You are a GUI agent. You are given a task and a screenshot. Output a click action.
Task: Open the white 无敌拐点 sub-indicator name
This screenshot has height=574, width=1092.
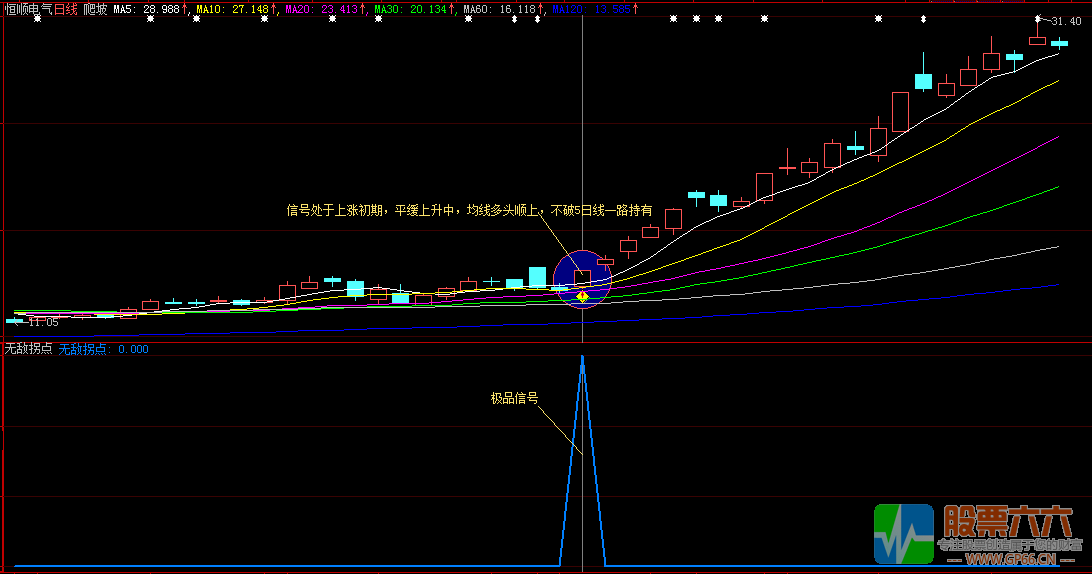pyautogui.click(x=28, y=349)
